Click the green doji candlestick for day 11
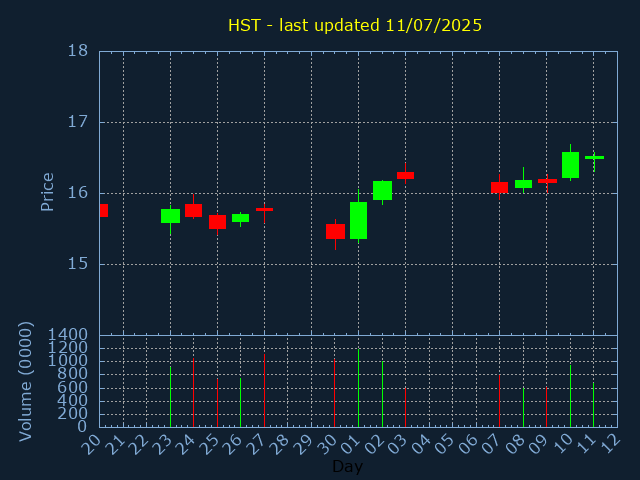Screen dimensions: 640x480 tap(594, 158)
